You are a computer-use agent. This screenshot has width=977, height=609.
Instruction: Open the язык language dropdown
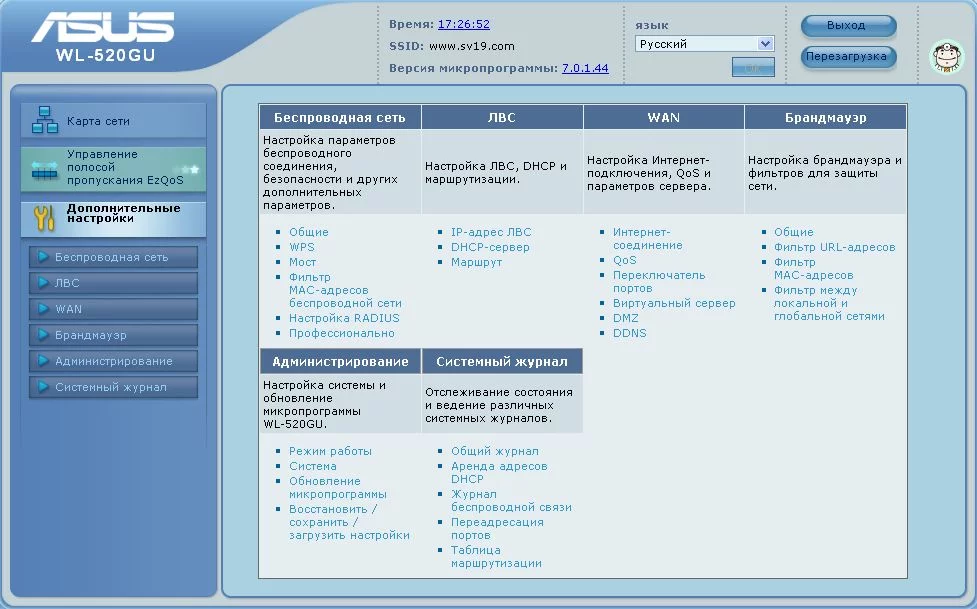[x=705, y=44]
